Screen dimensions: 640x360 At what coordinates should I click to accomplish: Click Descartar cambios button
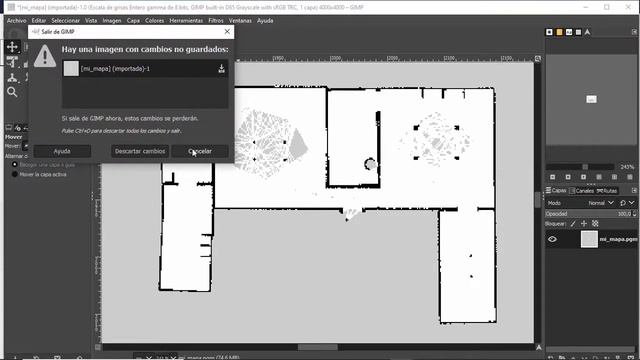point(140,151)
